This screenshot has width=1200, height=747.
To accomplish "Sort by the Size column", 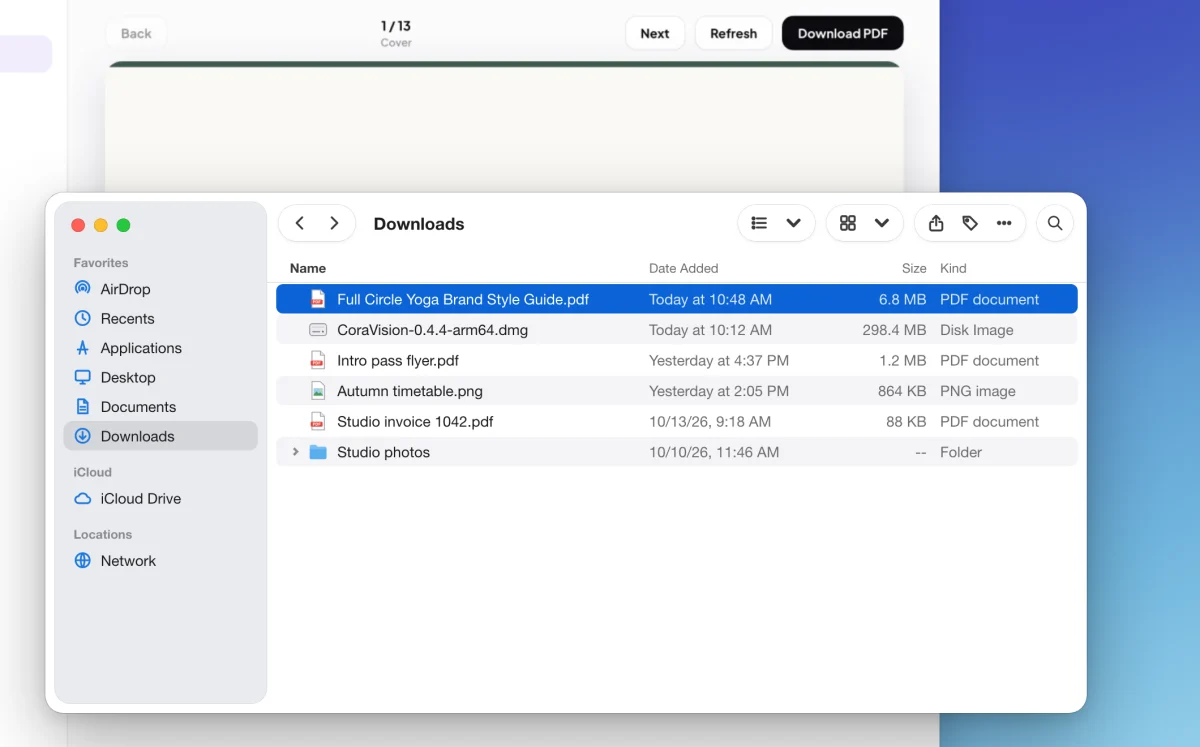I will point(914,268).
